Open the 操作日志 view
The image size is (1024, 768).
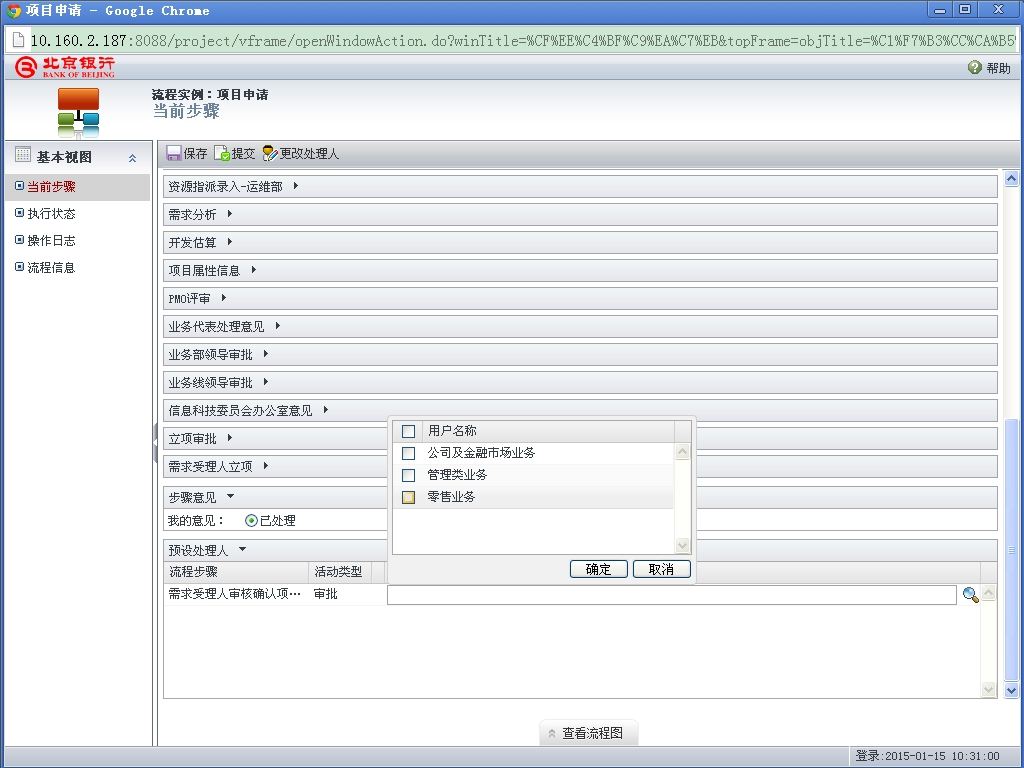coord(52,240)
